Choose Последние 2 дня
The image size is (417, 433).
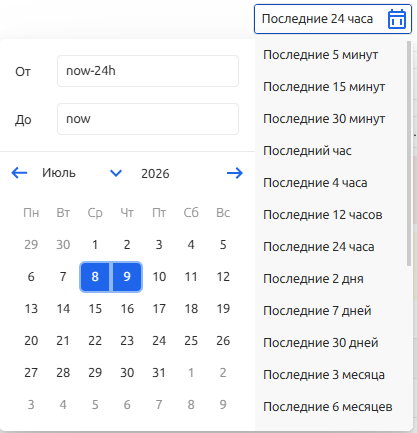pos(313,279)
